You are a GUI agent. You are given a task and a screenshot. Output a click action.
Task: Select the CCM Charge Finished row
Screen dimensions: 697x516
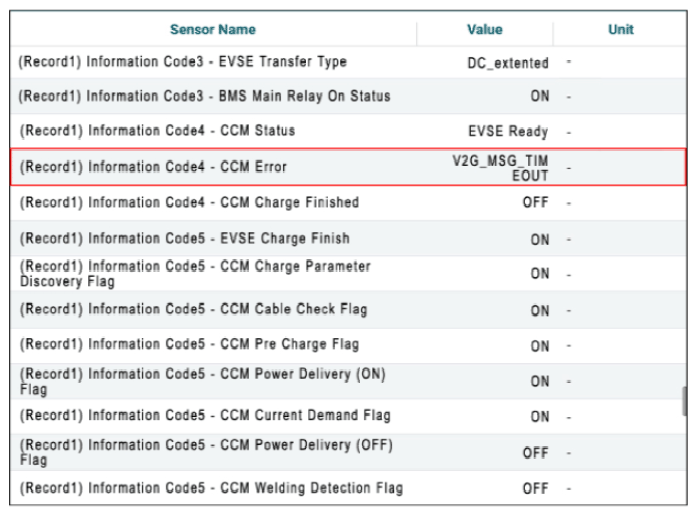coord(348,203)
